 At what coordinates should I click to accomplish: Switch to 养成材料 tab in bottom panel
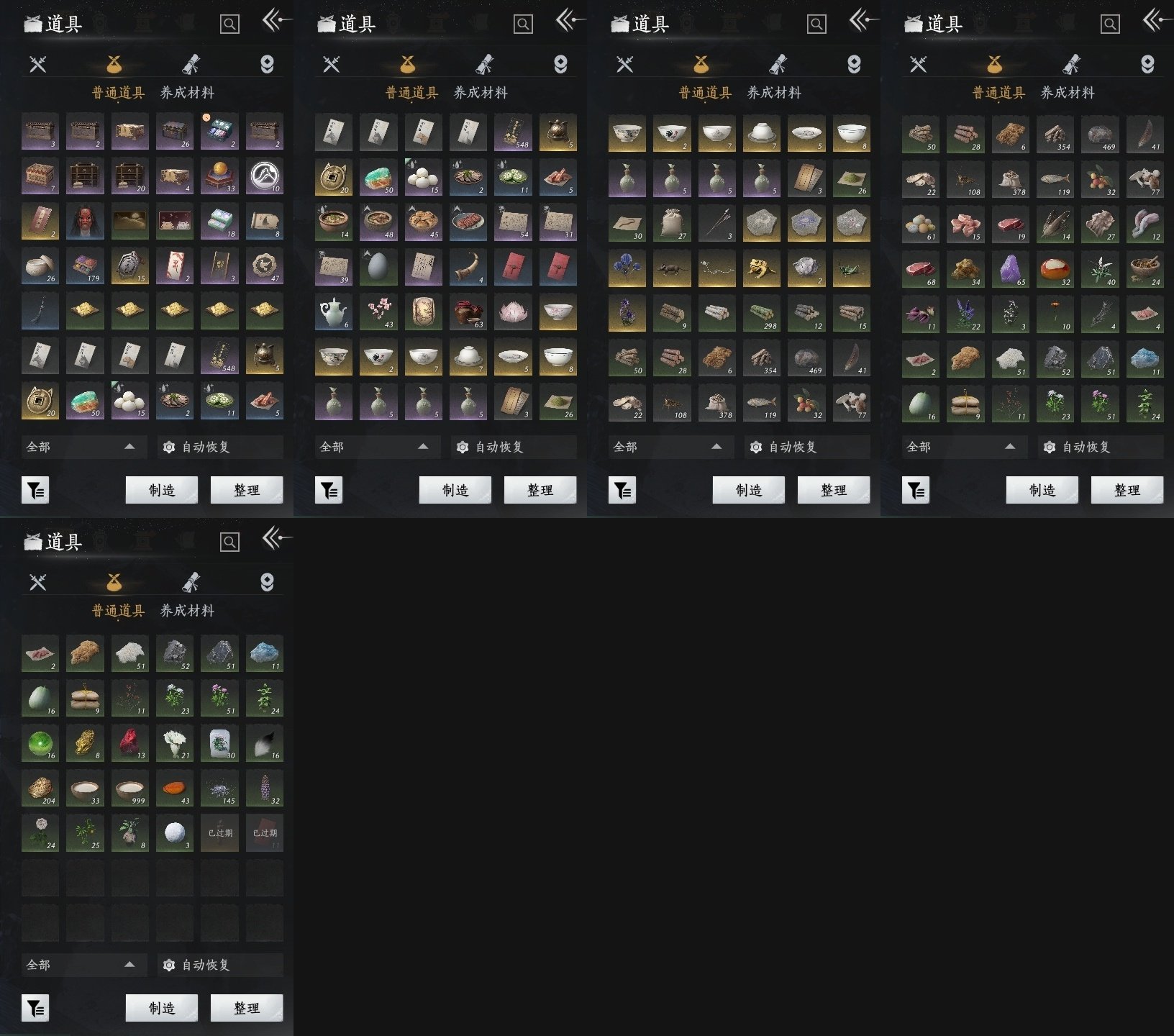coord(187,611)
